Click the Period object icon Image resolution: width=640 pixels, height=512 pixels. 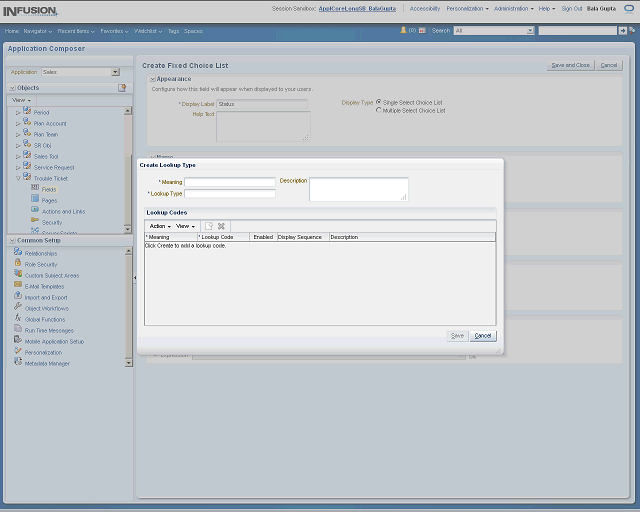27,111
